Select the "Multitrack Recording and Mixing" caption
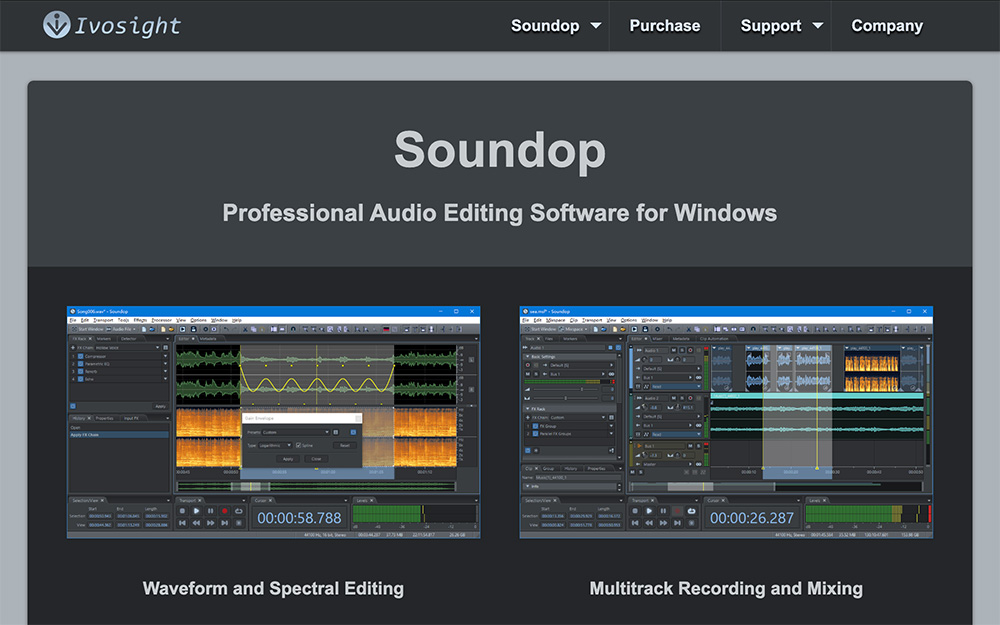The image size is (1000, 625). pyautogui.click(x=726, y=588)
